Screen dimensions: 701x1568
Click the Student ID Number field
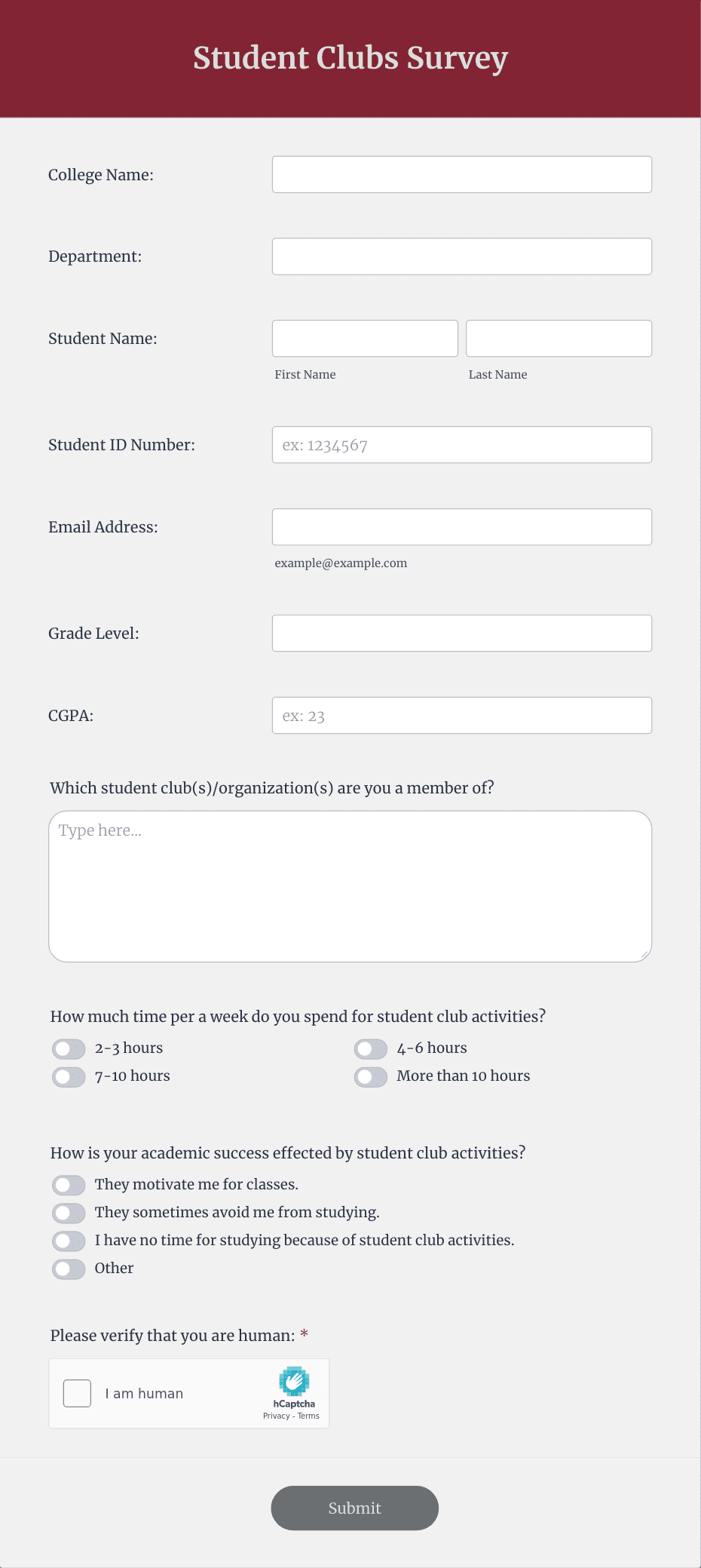point(461,445)
